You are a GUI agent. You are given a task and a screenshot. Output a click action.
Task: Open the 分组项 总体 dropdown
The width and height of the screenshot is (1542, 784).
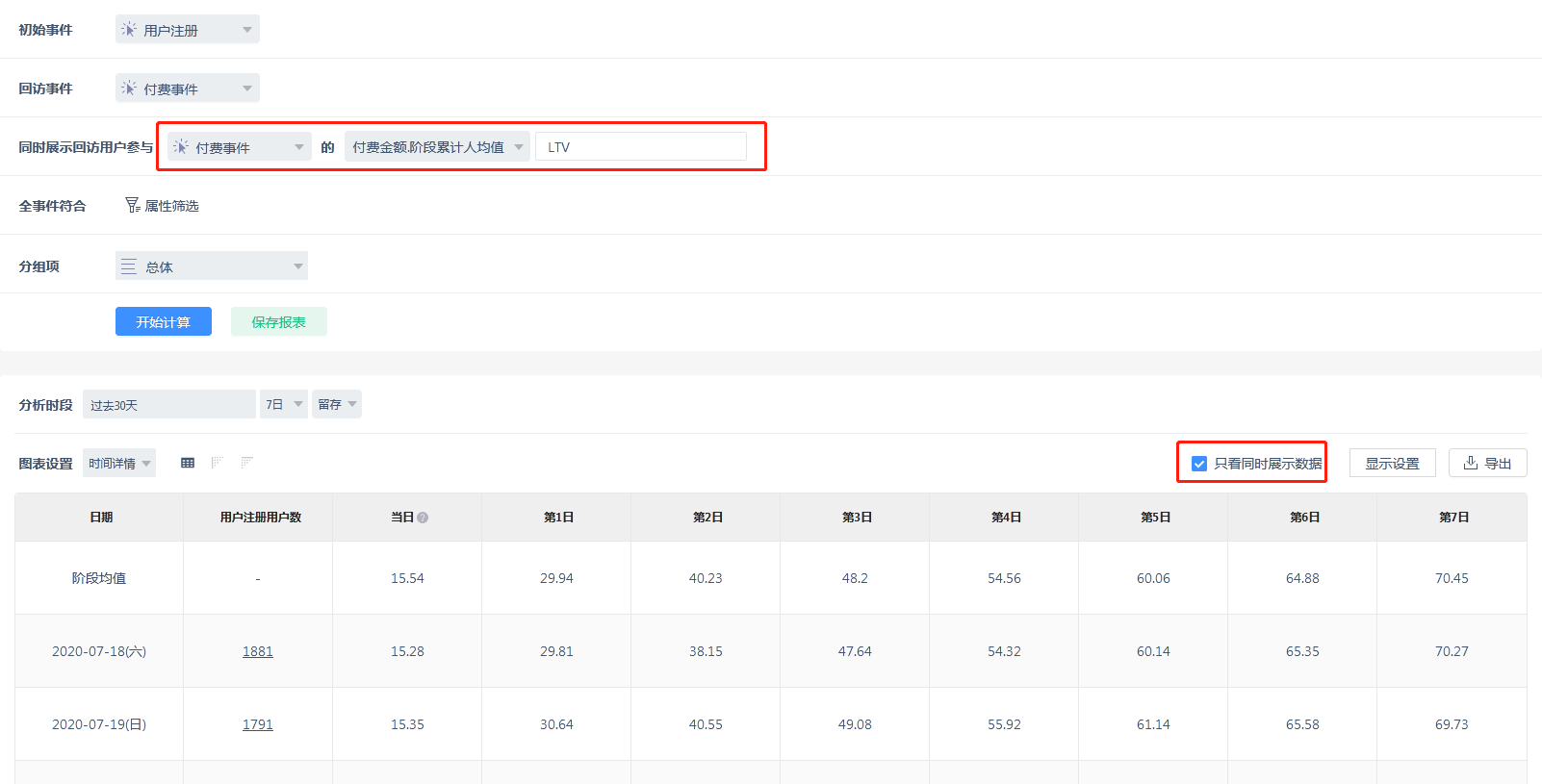(x=212, y=266)
